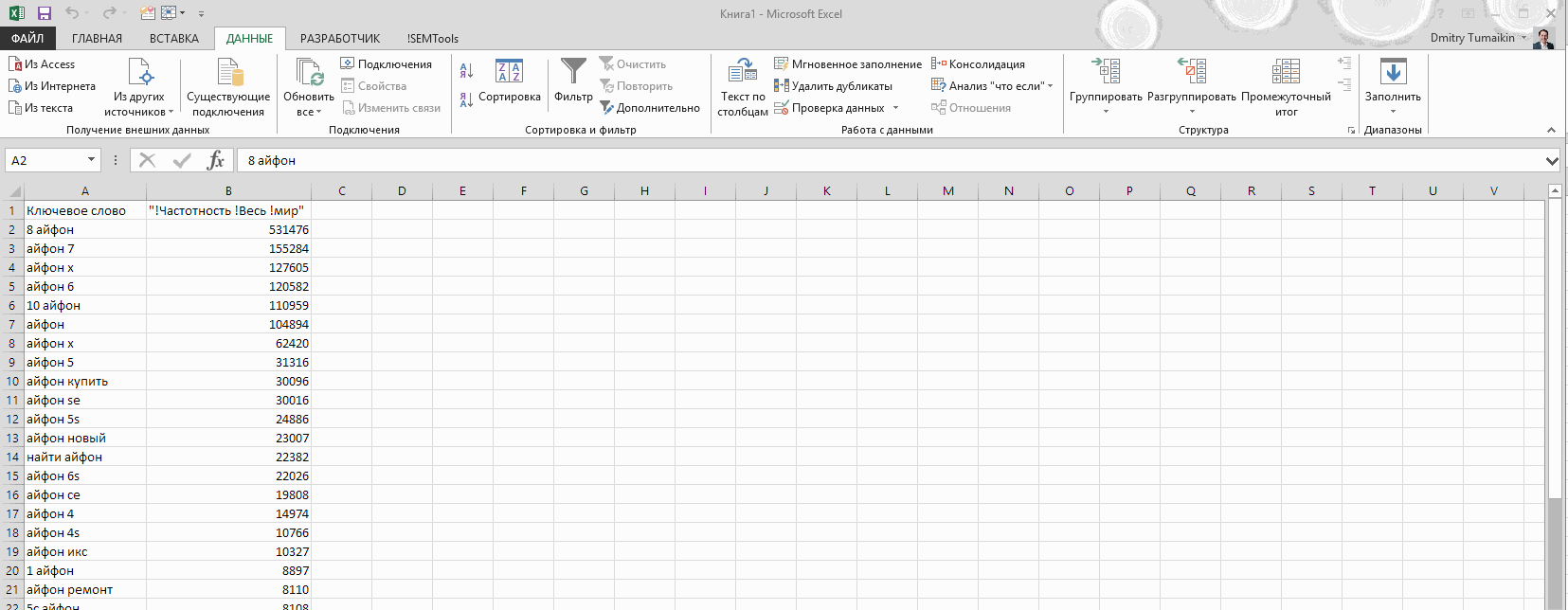Select the ДАННЫЕ tab

(250, 39)
